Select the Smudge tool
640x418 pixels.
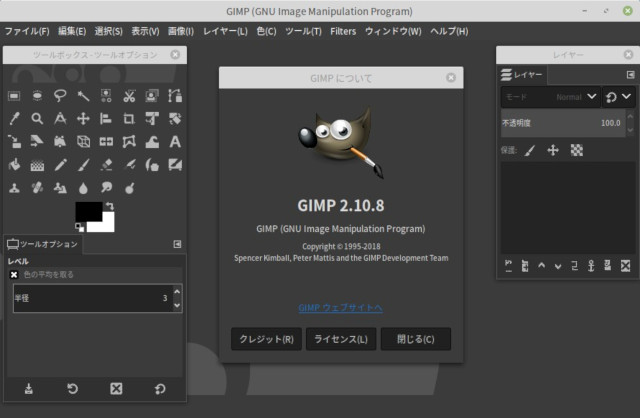(x=106, y=188)
